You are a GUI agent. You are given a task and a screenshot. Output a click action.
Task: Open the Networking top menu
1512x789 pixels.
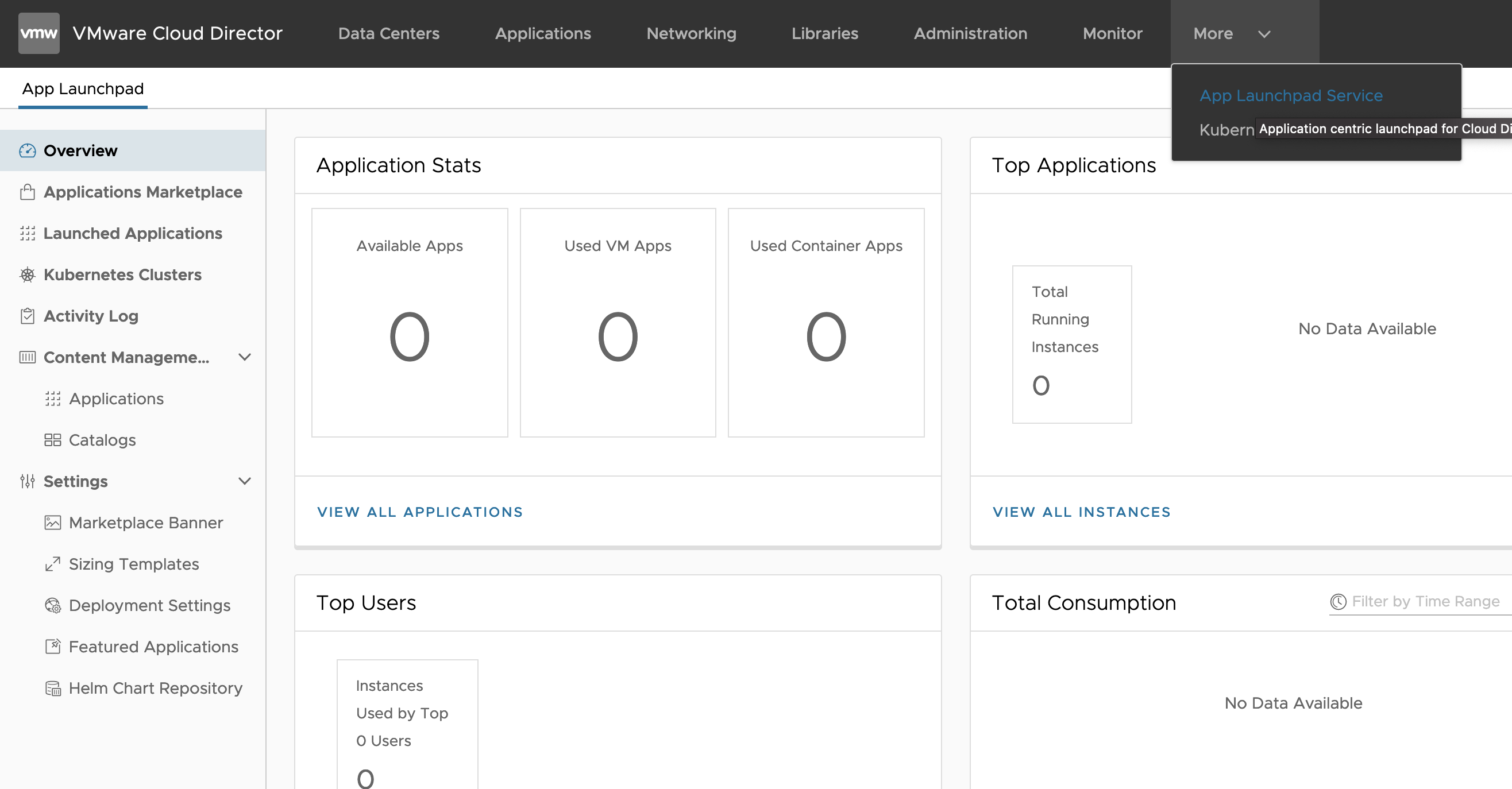point(691,33)
